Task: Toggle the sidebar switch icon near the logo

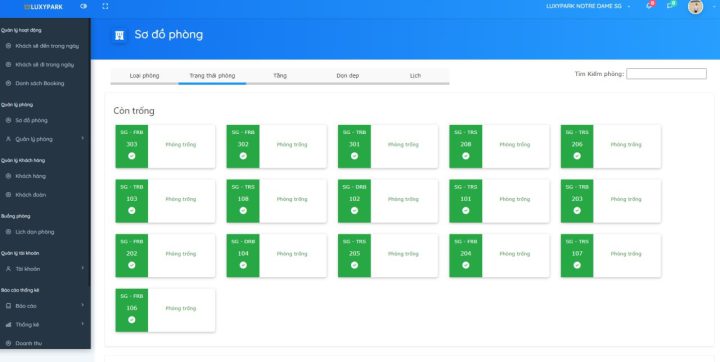Action: pos(83,6)
